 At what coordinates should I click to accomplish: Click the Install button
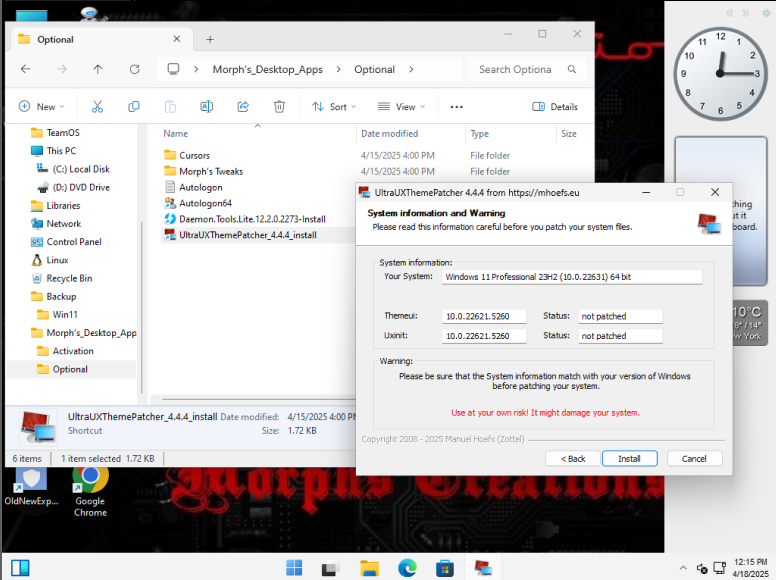[630, 459]
